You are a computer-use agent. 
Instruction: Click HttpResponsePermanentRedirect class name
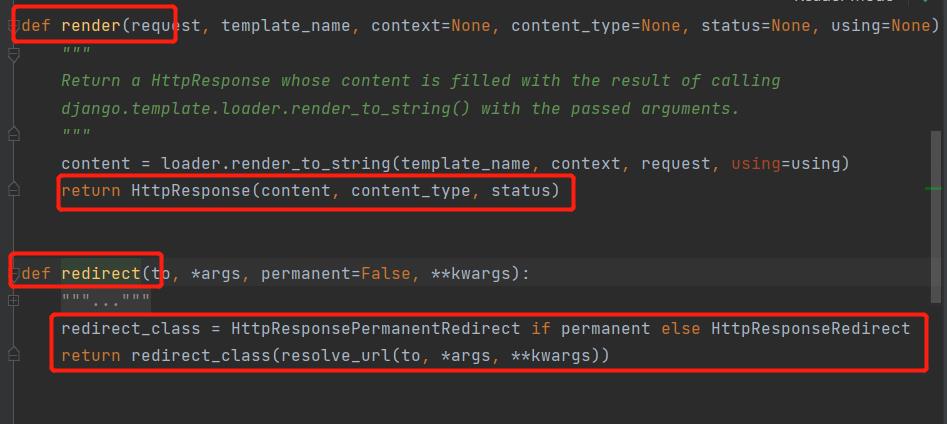(x=375, y=328)
